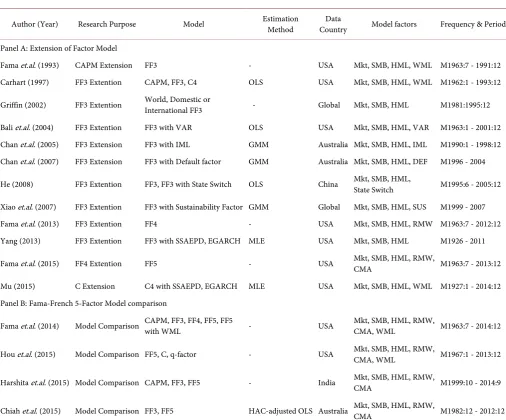
Task: Click the 'CAPM Extension' purpose cell
Action: coord(103,65)
